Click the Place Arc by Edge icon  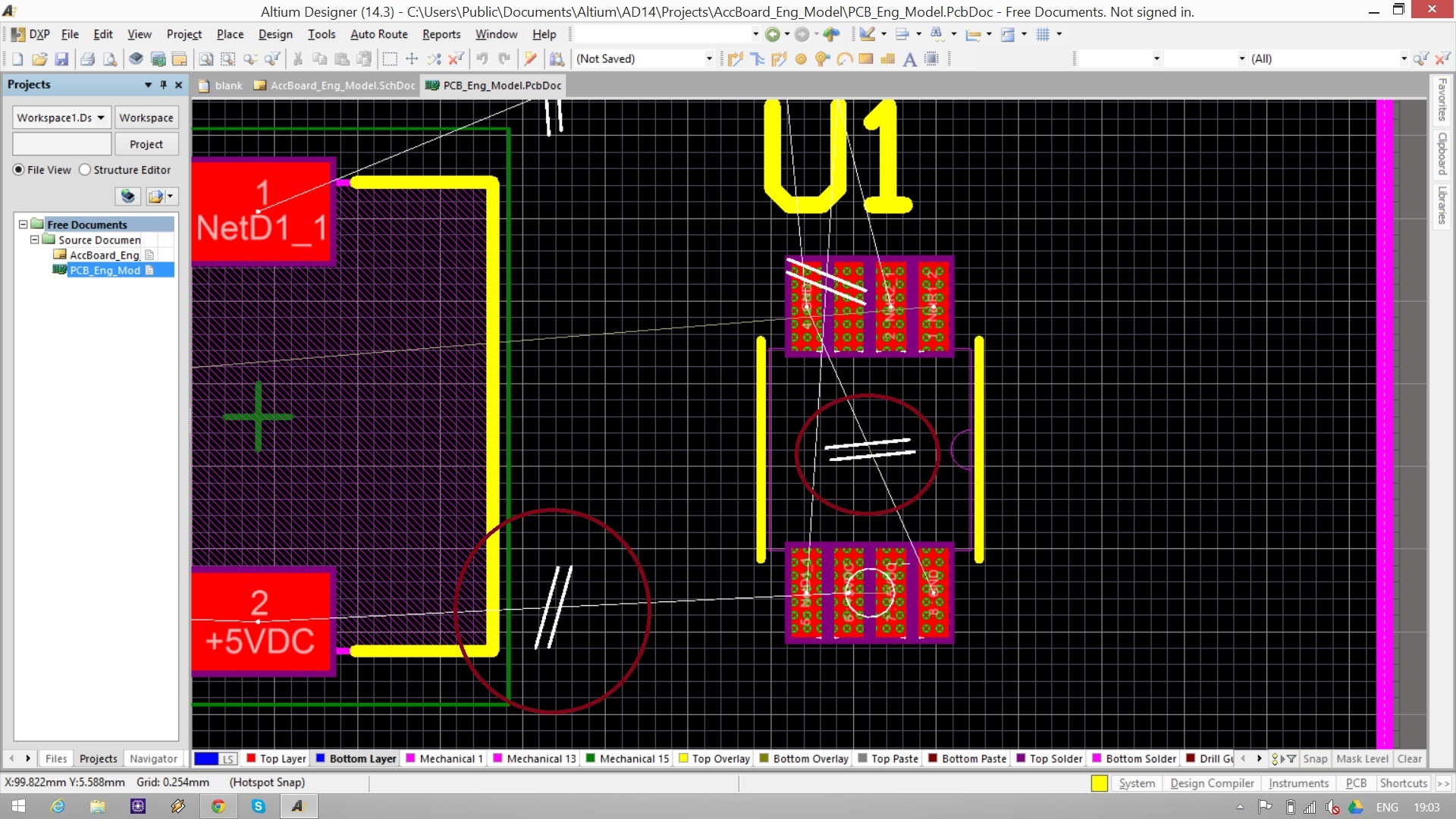[844, 59]
